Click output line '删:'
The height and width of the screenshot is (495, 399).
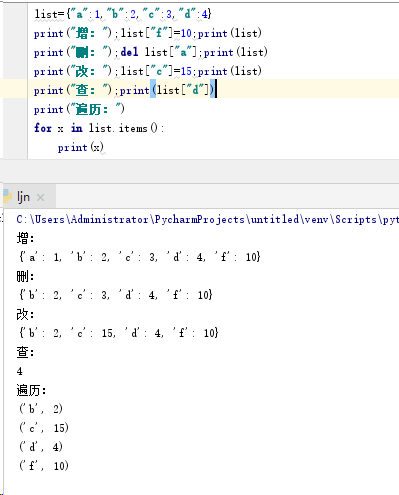coord(25,276)
